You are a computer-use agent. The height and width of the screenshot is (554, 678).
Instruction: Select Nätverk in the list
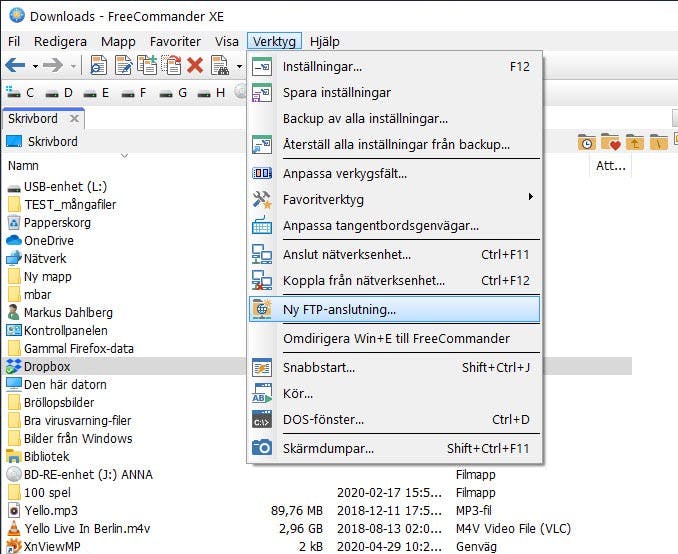tap(36, 259)
